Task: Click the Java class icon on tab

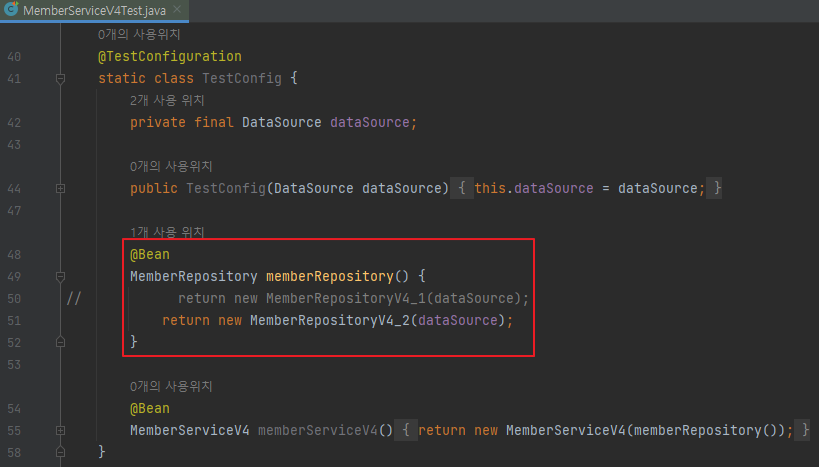Action: (x=11, y=9)
